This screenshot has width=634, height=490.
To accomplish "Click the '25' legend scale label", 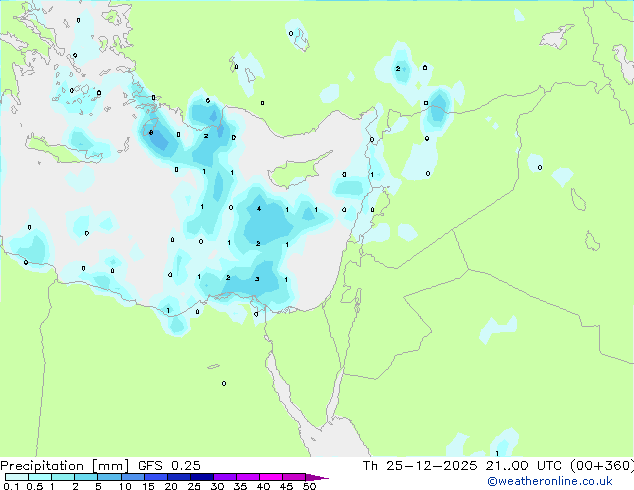I will tap(194, 486).
